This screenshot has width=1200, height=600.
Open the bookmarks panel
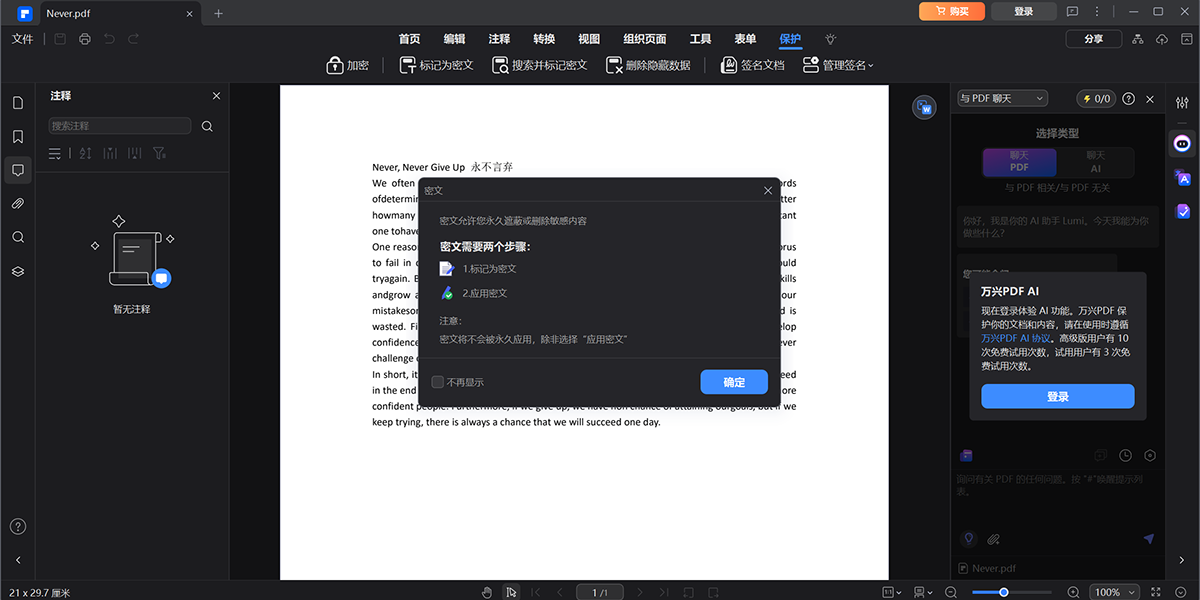17,135
